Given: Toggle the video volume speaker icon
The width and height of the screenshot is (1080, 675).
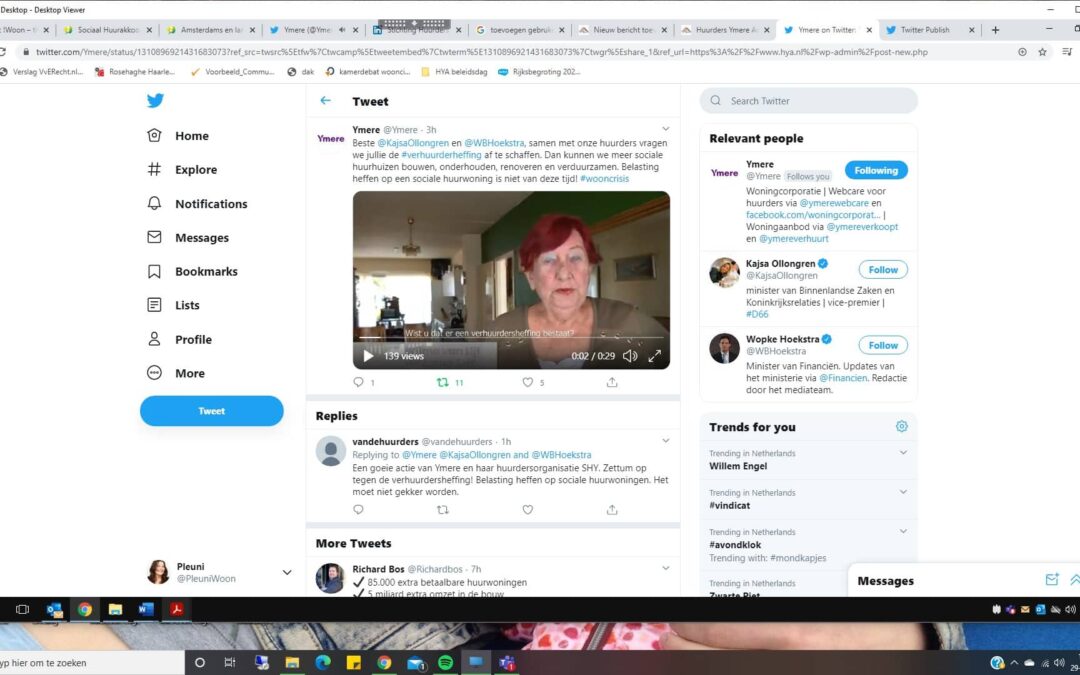Looking at the screenshot, I should click(630, 356).
